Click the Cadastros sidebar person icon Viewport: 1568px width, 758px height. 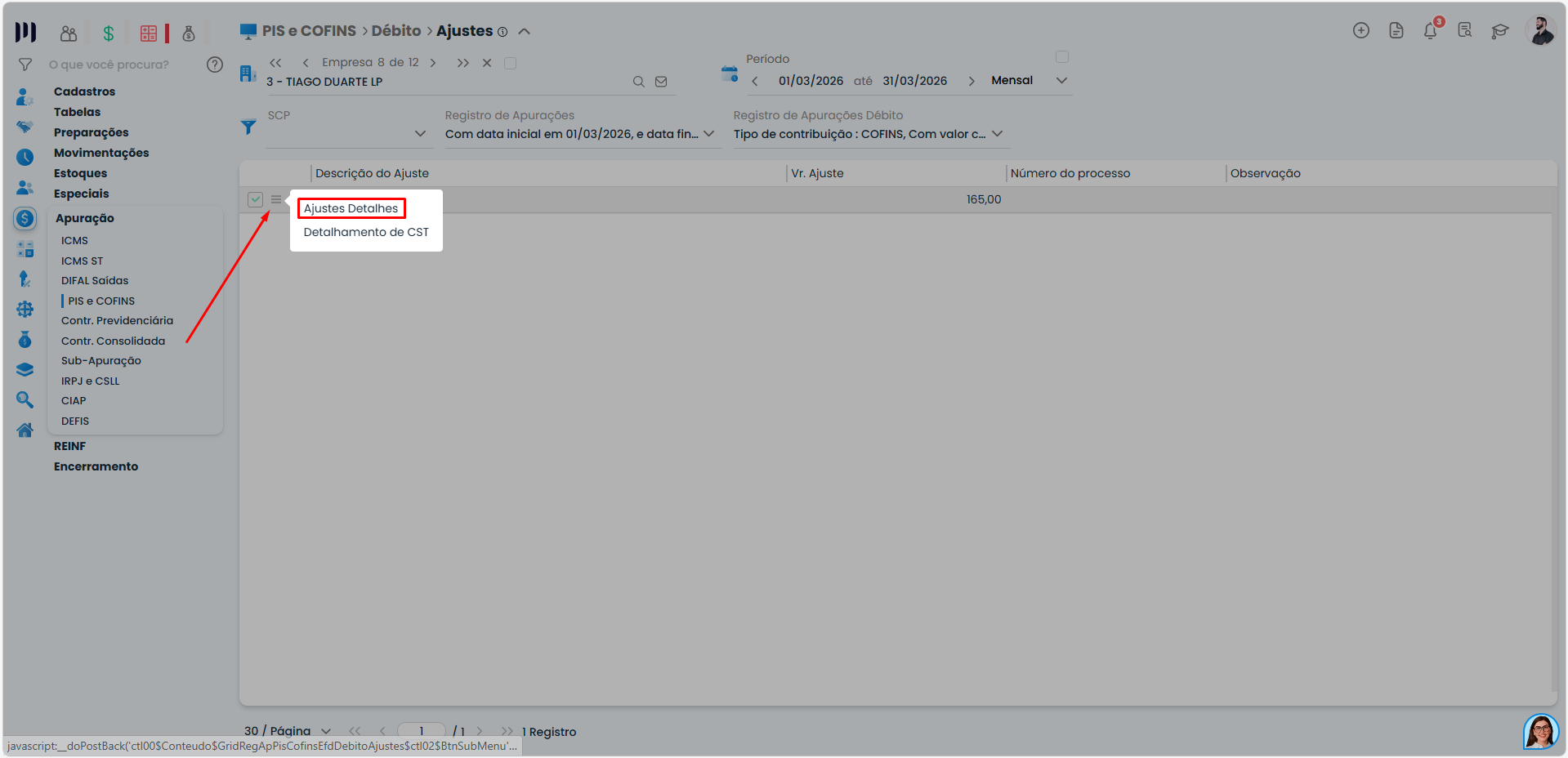click(25, 96)
